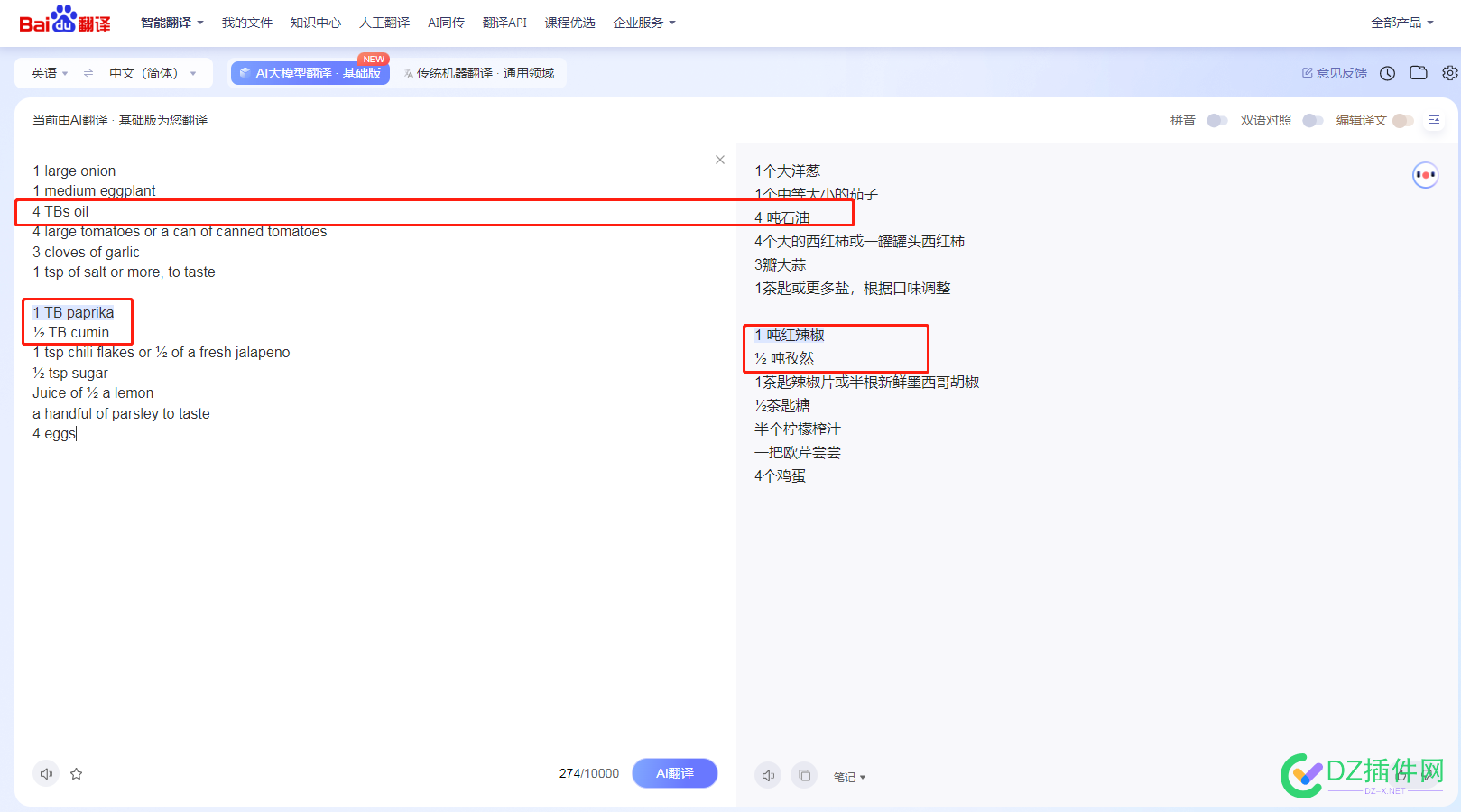1461x812 pixels.
Task: Toggle the 双语对照 bilingual switch
Action: pyautogui.click(x=1312, y=120)
